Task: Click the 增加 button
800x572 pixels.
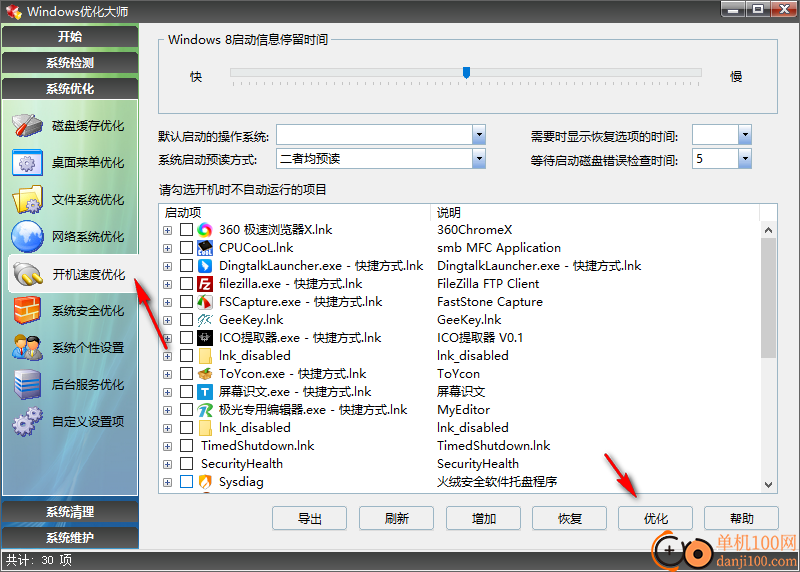Action: (x=483, y=518)
